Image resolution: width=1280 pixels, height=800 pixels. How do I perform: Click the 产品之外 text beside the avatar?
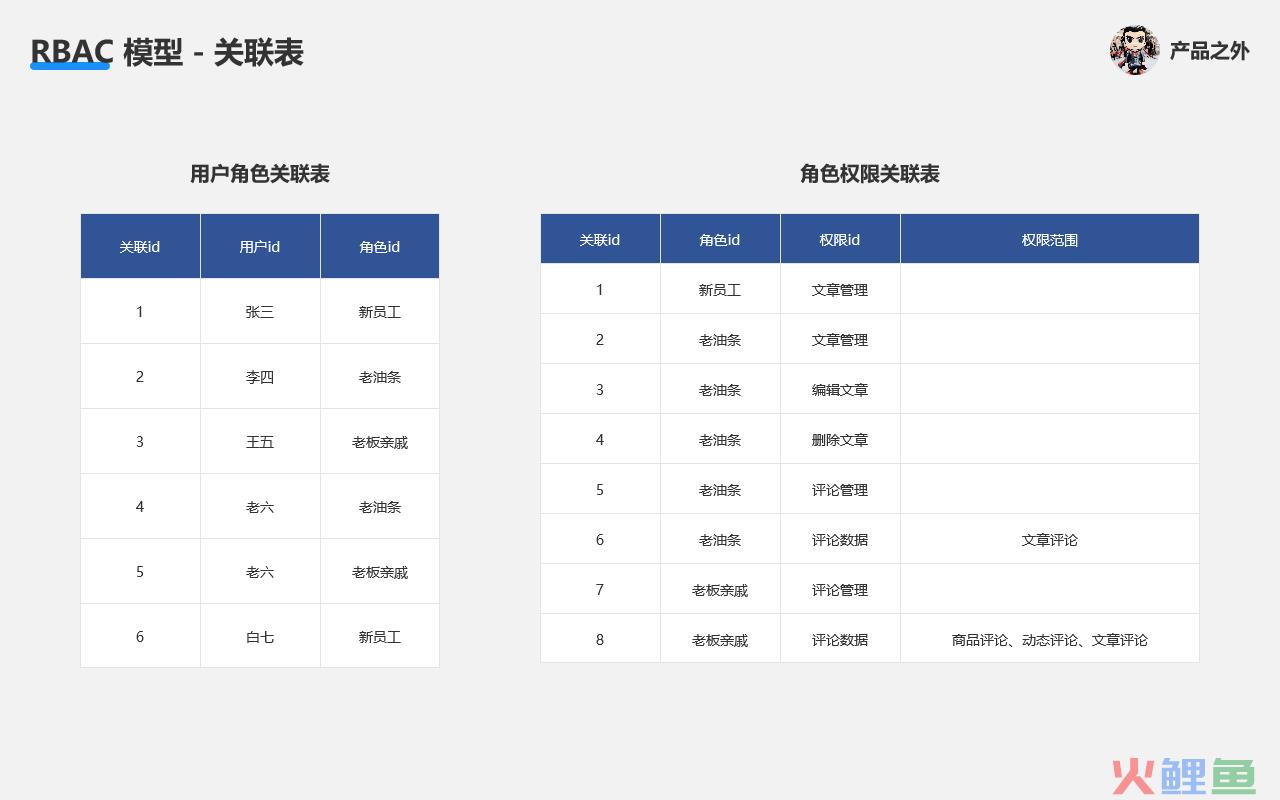pos(1210,51)
